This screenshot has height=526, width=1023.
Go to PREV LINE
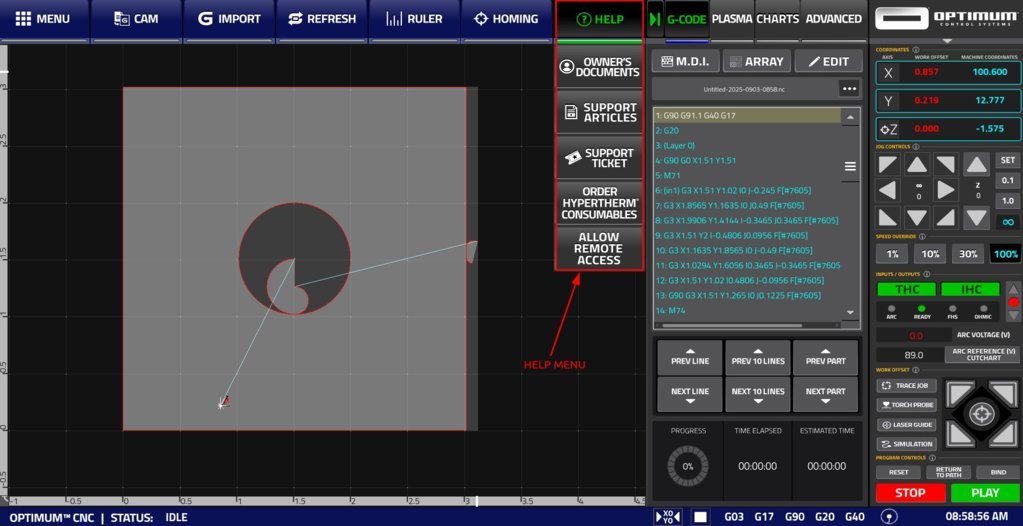click(690, 357)
